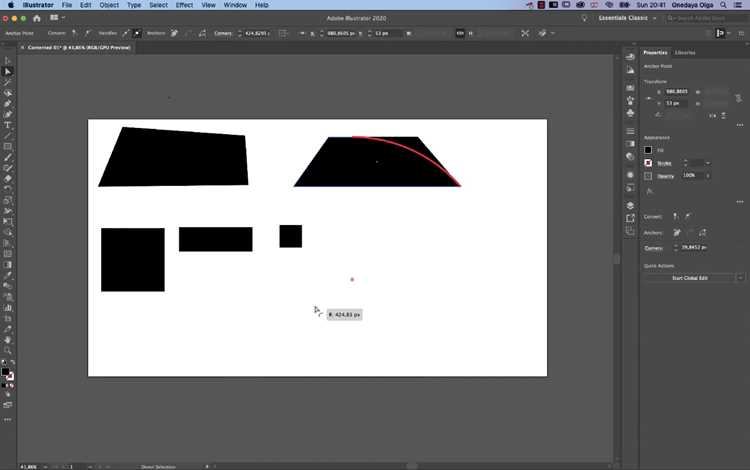Open Opacity options link in Appearance
Screen dimensions: 750x470
pyautogui.click(x=665, y=176)
